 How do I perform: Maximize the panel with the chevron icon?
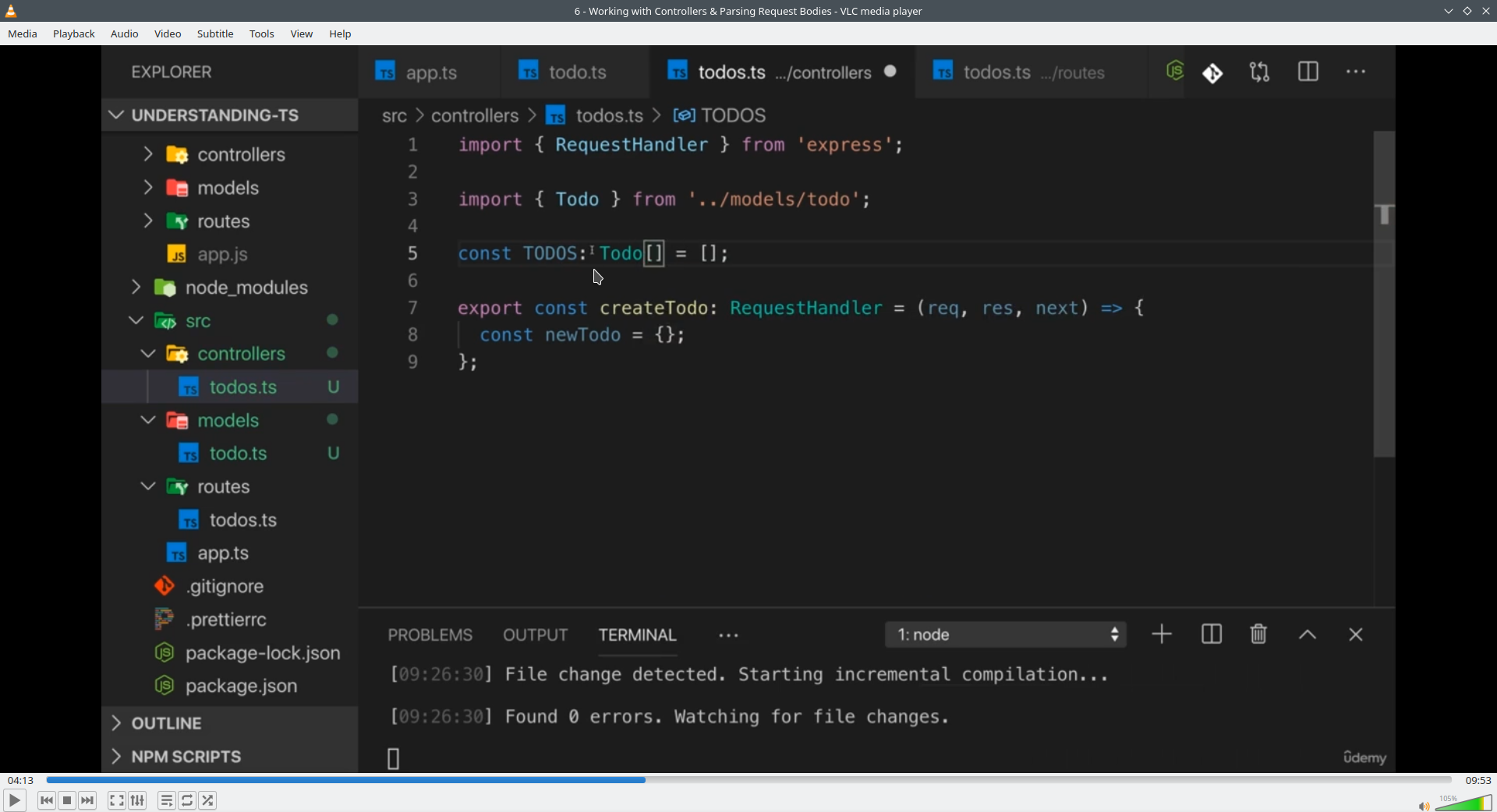(x=1308, y=634)
